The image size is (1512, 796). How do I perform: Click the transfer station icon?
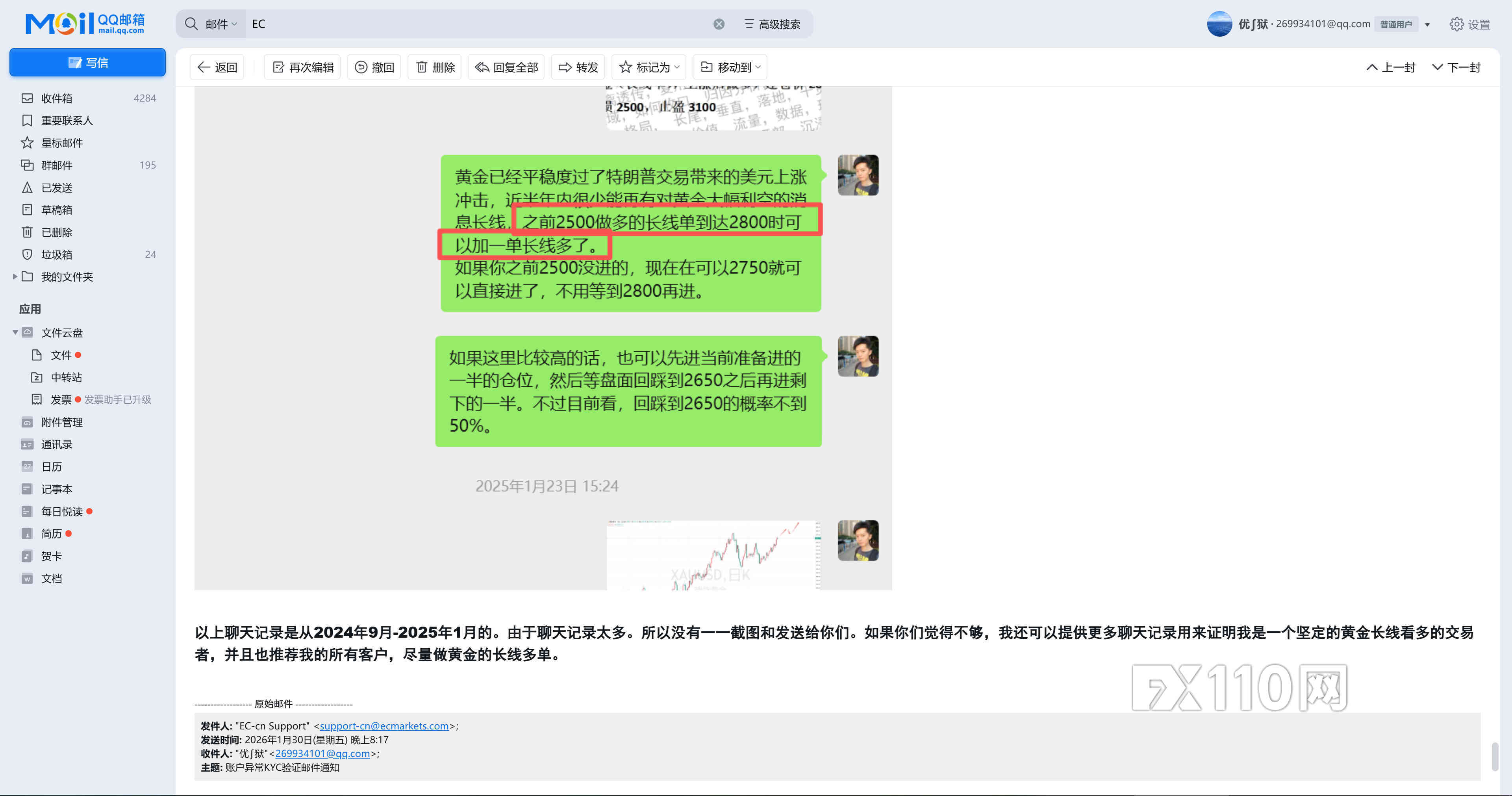point(36,377)
